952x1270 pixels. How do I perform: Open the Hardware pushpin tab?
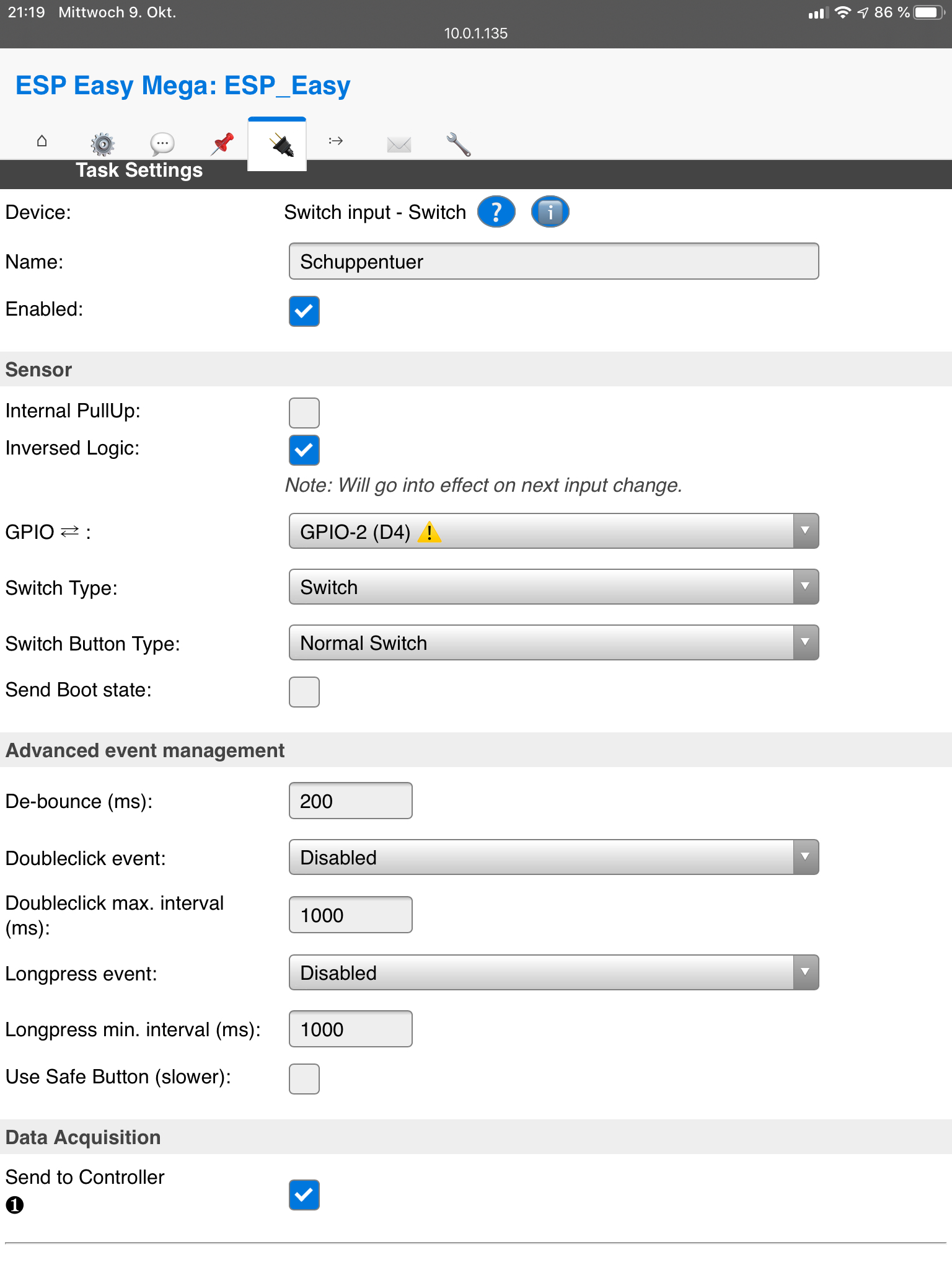pyautogui.click(x=222, y=144)
